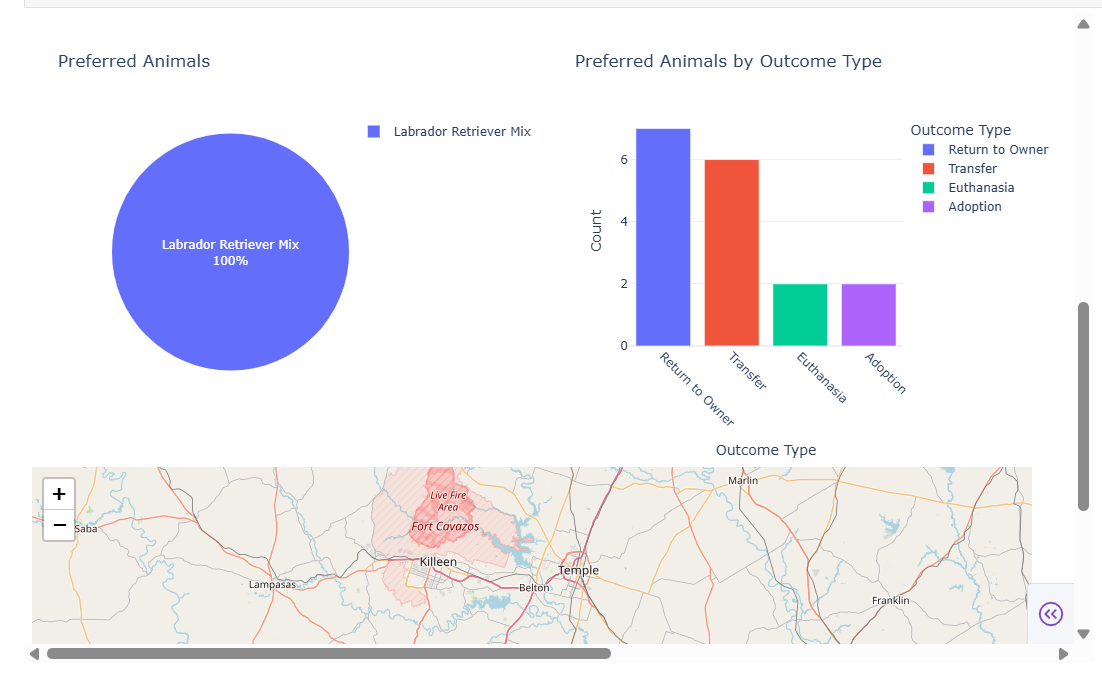Click the red Transfer legend swatch

click(x=928, y=169)
